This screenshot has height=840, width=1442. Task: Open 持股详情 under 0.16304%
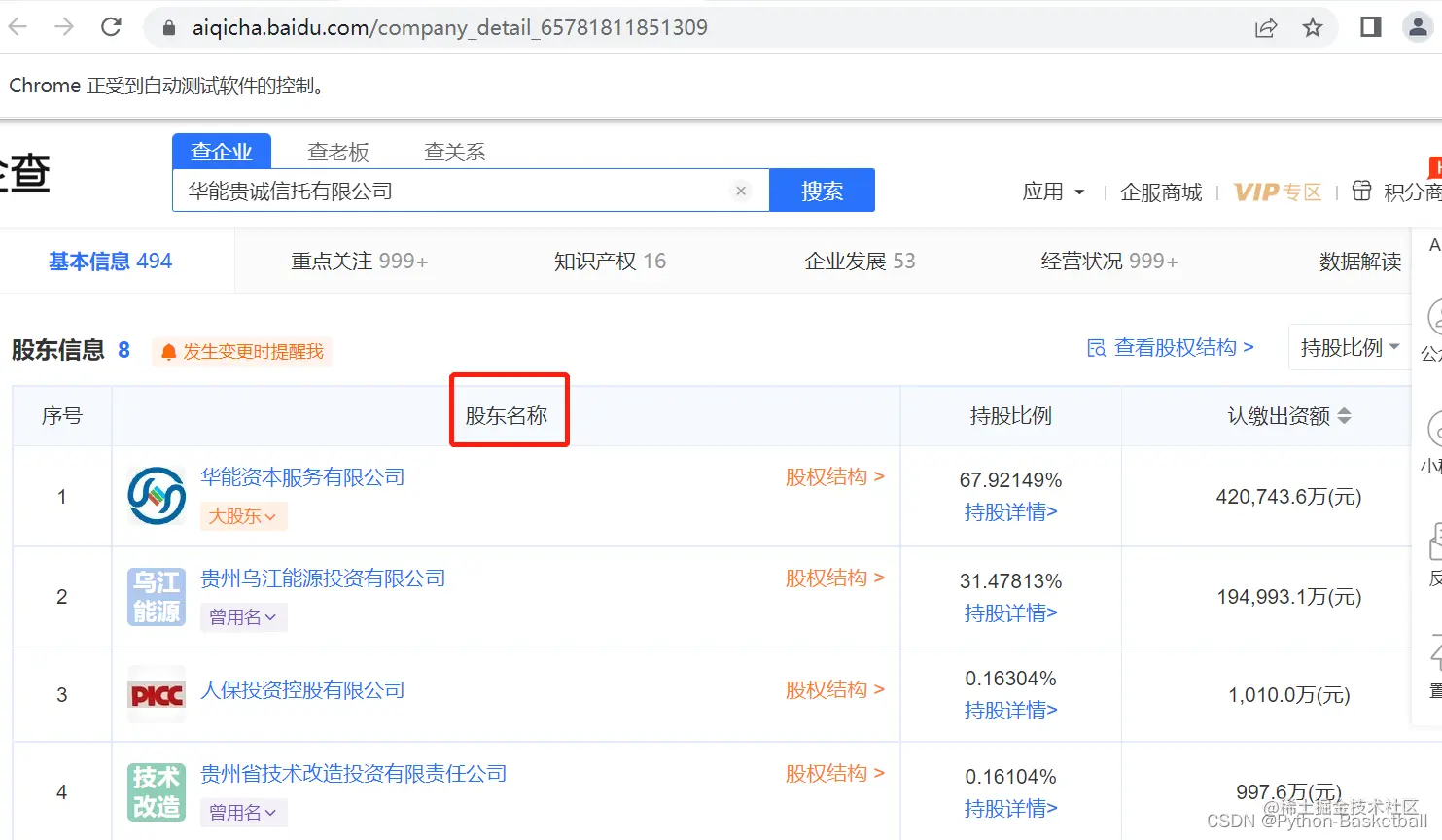(x=1010, y=711)
